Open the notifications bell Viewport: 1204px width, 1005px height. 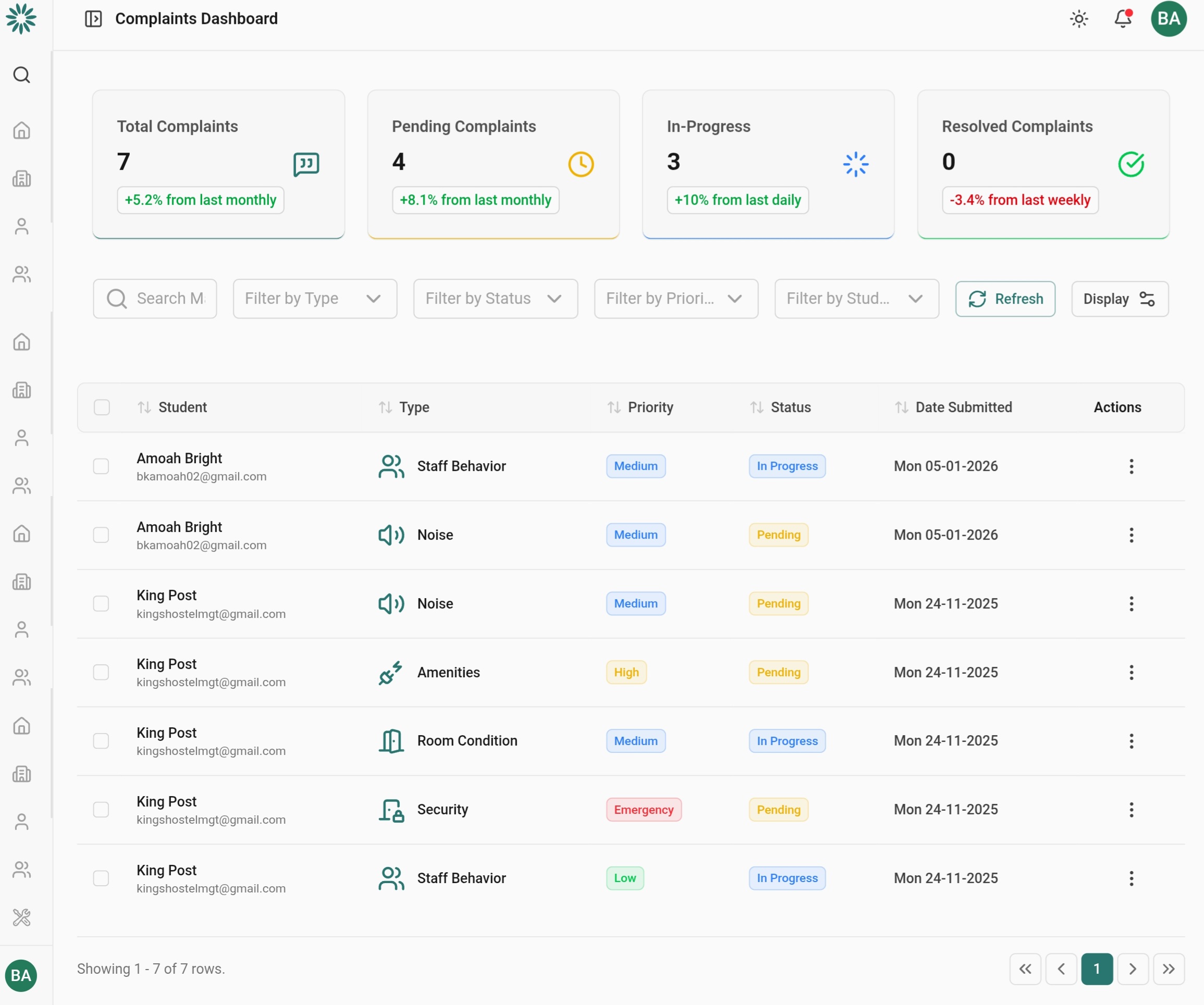(x=1122, y=19)
